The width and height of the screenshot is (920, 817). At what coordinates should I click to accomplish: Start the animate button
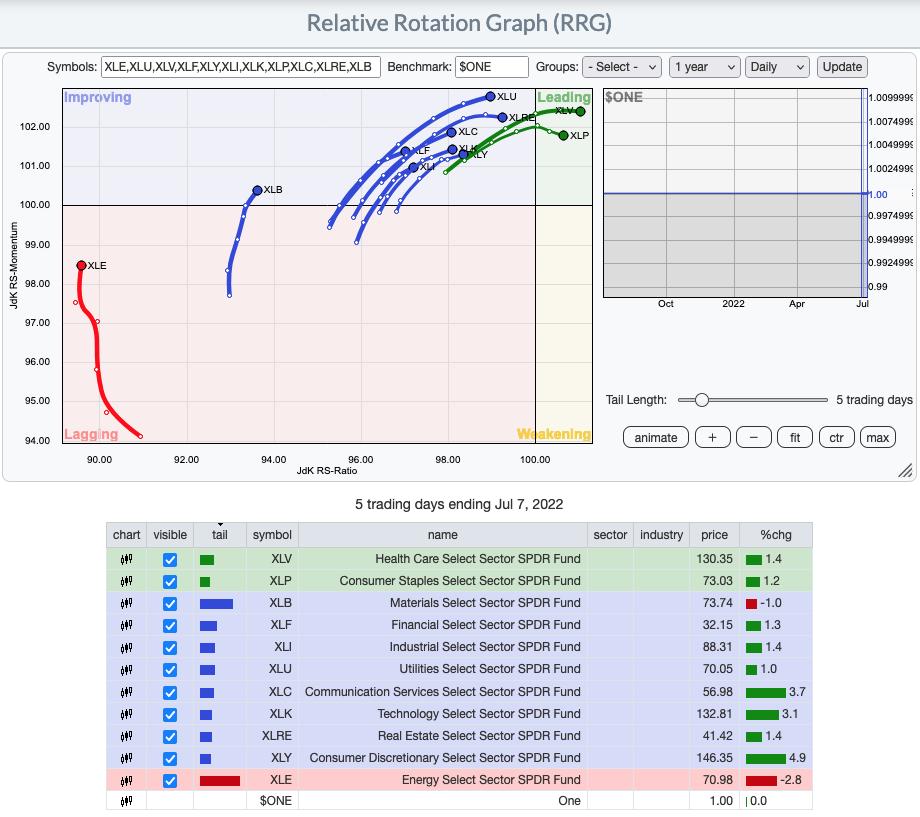coord(656,437)
